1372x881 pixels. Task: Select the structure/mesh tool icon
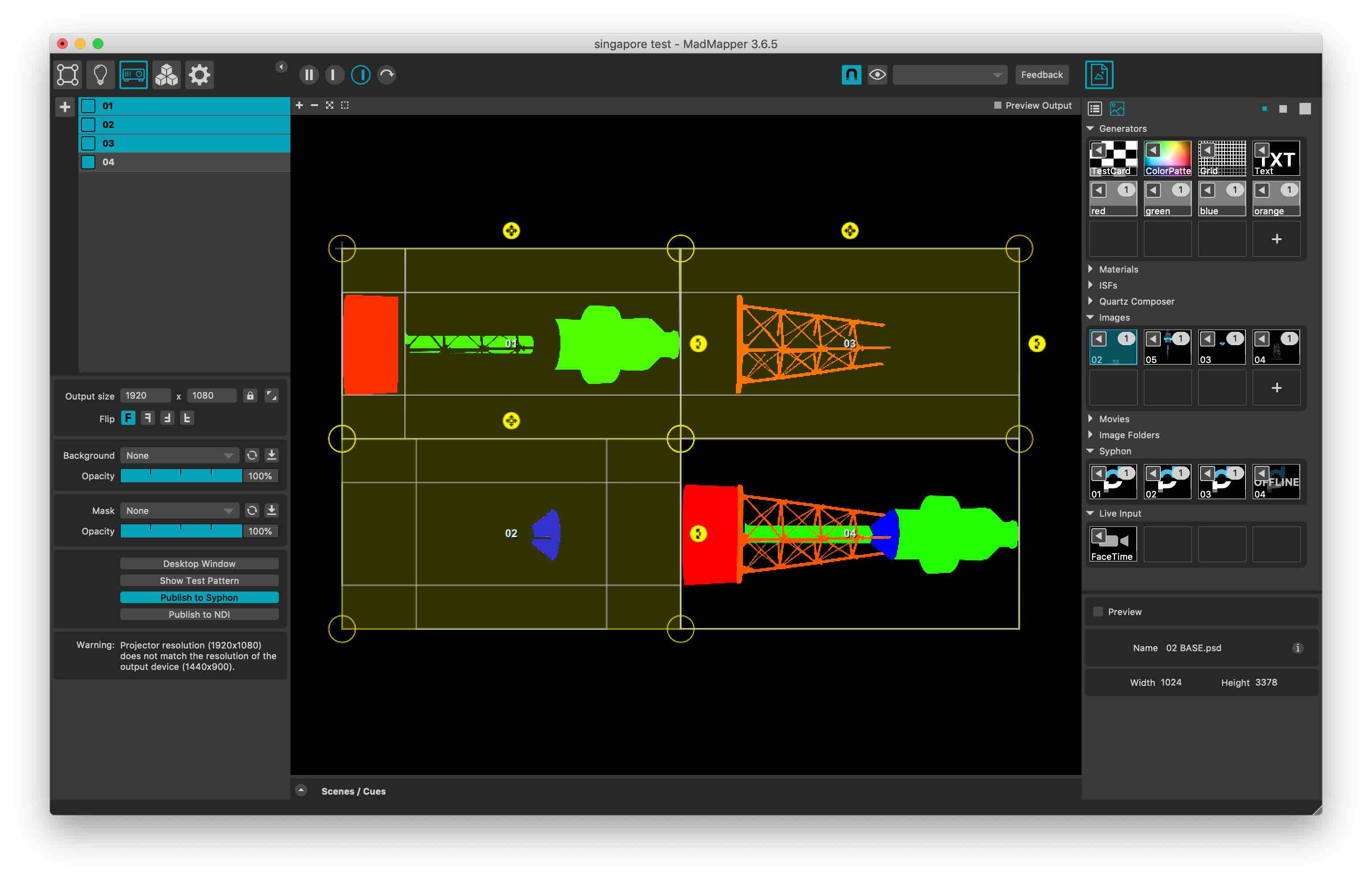(69, 74)
